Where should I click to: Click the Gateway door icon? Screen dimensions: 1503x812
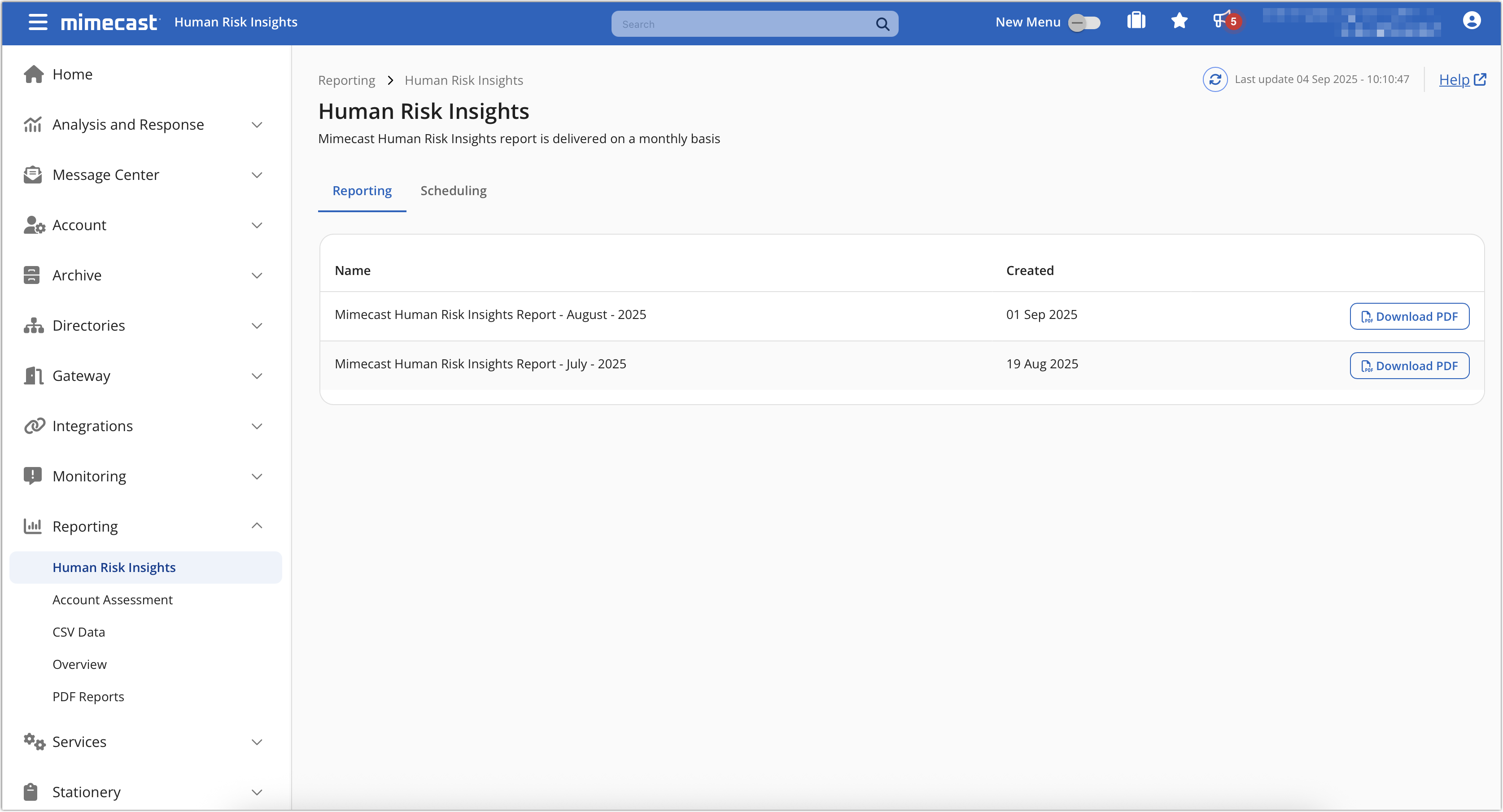33,375
